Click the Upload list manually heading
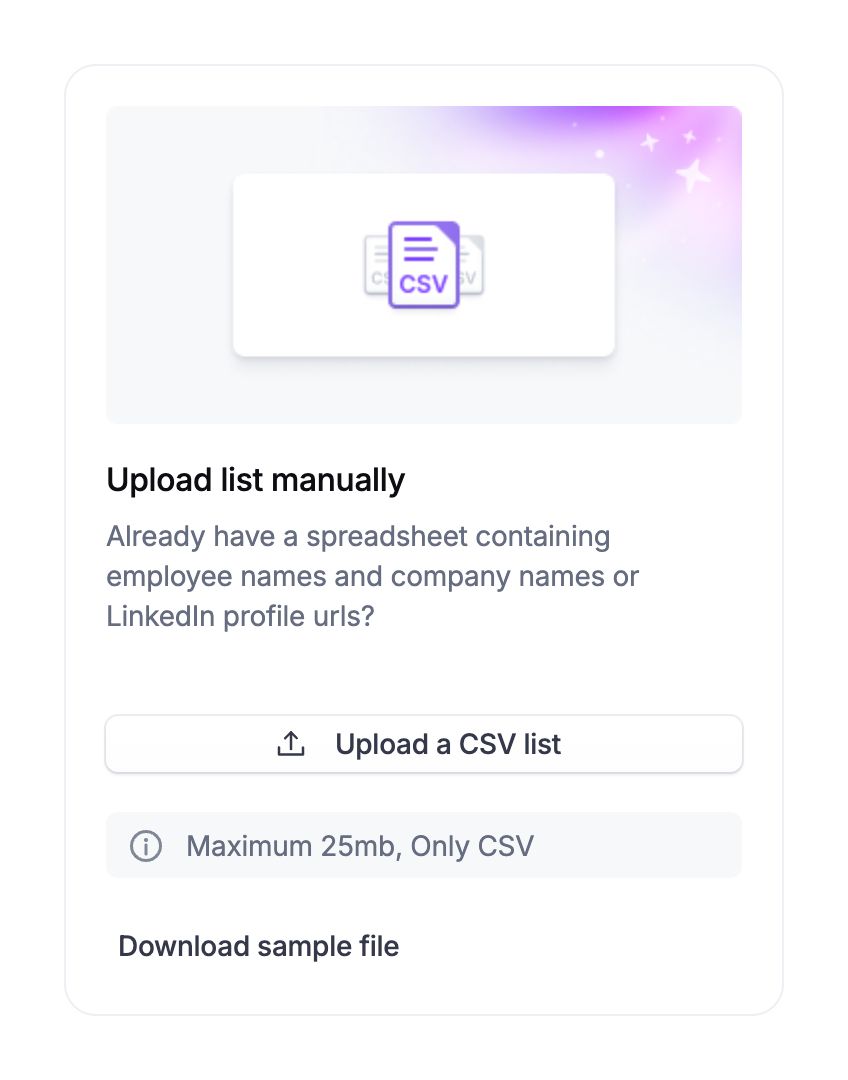Viewport: 848px width, 1080px height. (255, 479)
